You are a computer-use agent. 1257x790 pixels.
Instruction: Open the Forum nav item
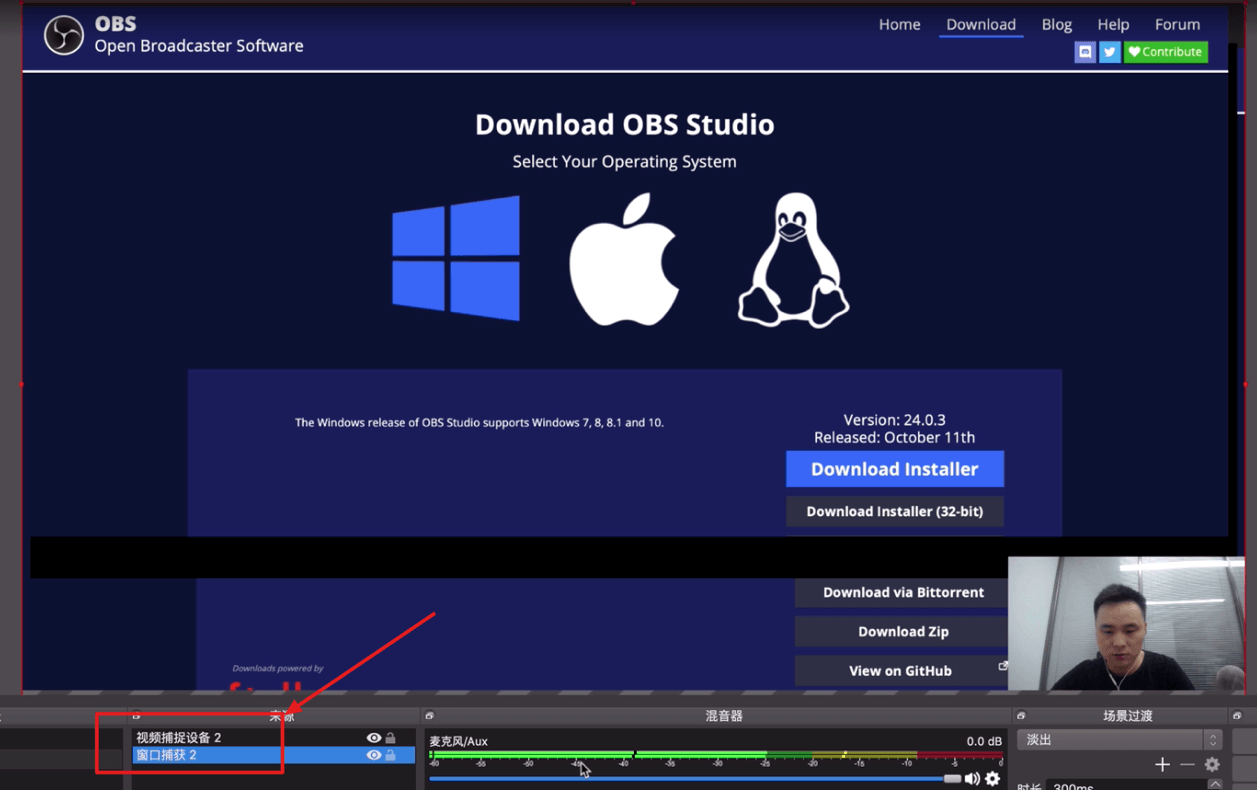pyautogui.click(x=1177, y=25)
